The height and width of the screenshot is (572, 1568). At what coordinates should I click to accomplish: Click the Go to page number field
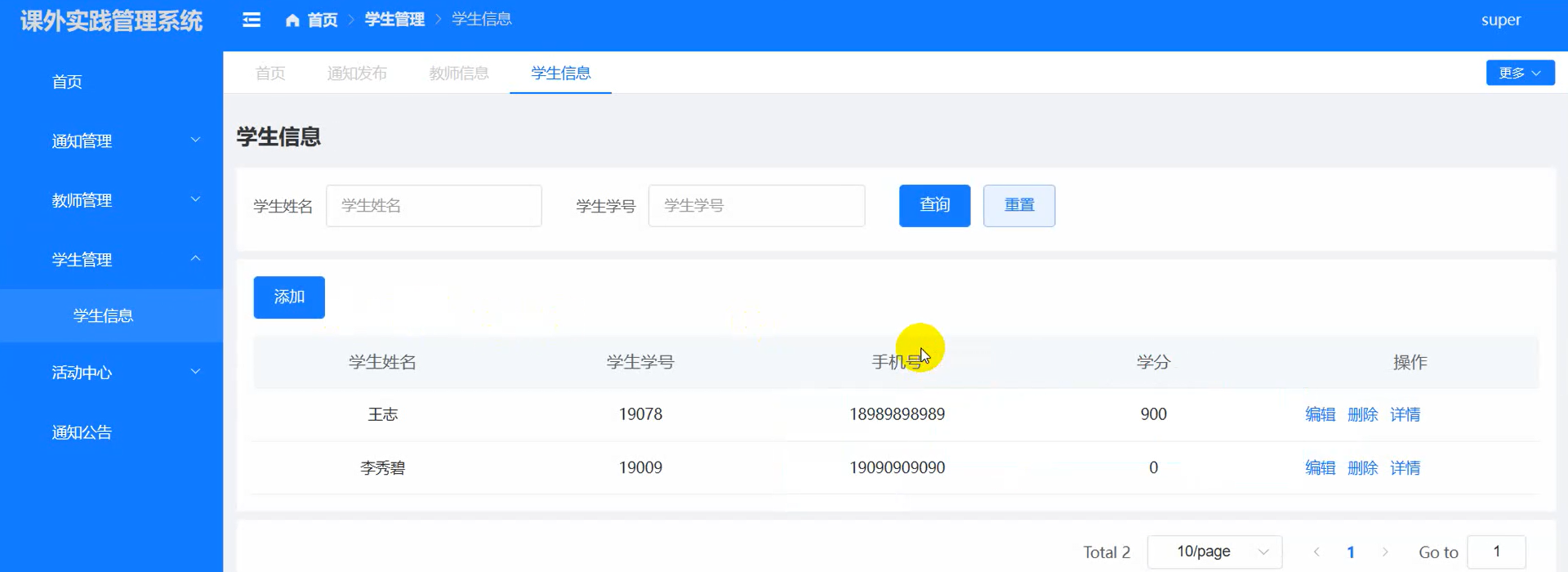coord(1496,552)
